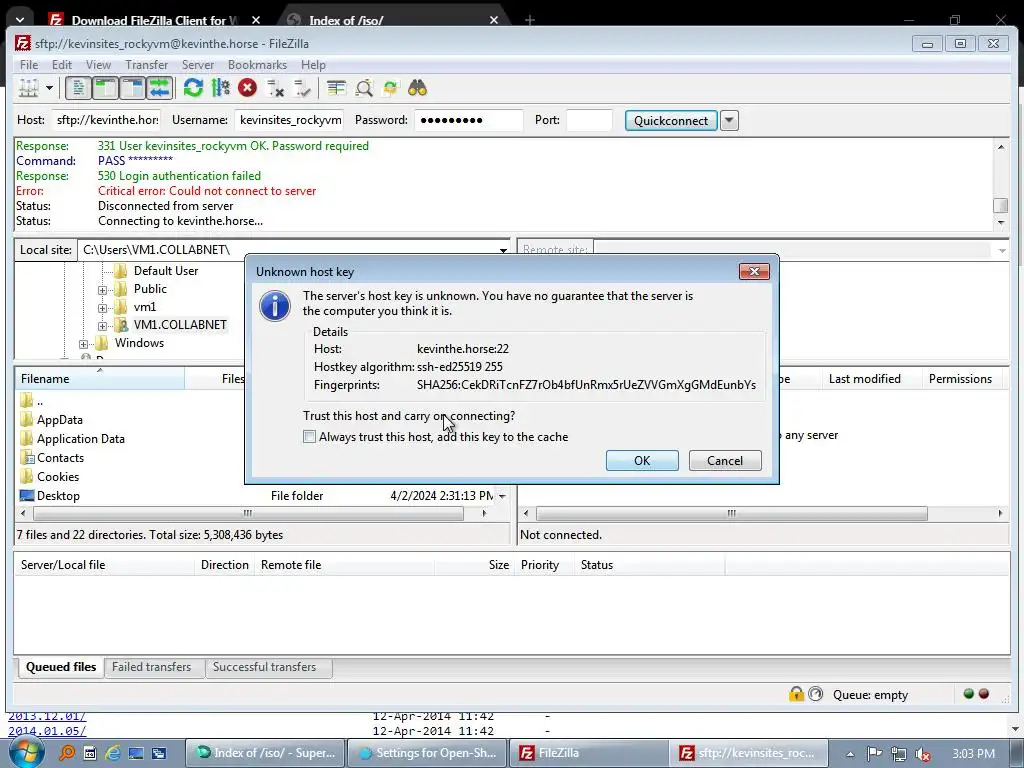Image resolution: width=1024 pixels, height=768 pixels.
Task: Open the Transfer menu
Action: tap(147, 65)
